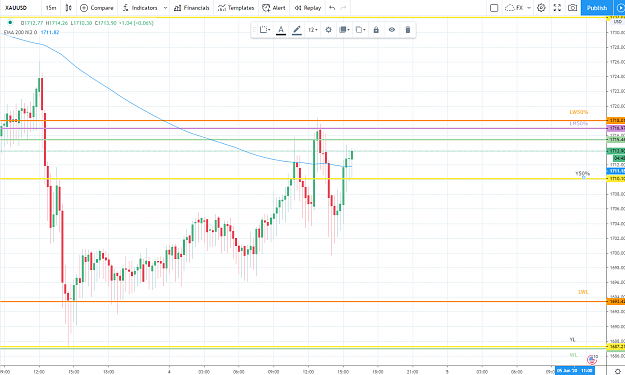Select the LW50% orange line label
Viewport: 625px width, 375px height.
point(578,112)
